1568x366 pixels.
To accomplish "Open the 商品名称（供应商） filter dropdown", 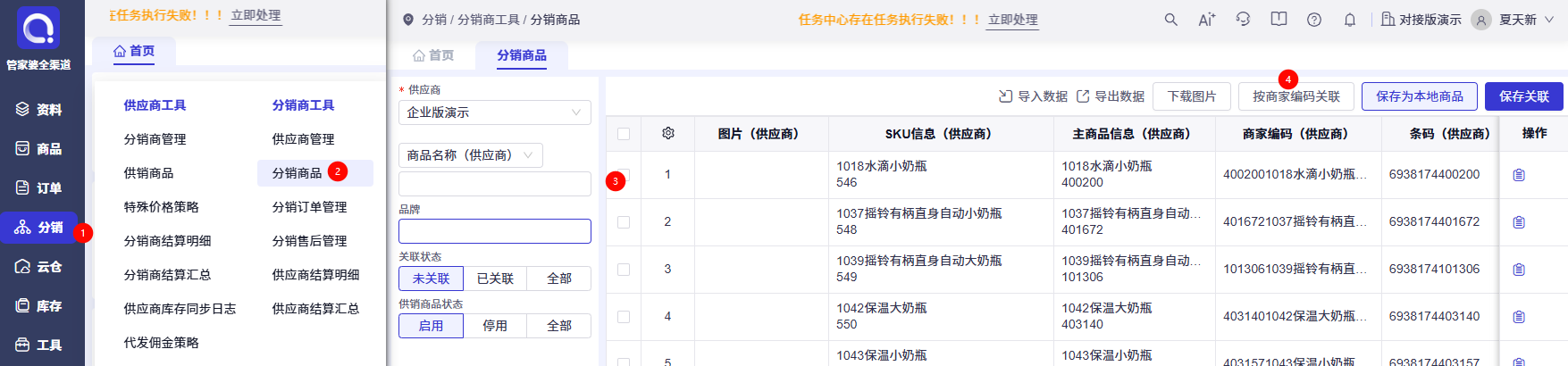I will pos(471,155).
